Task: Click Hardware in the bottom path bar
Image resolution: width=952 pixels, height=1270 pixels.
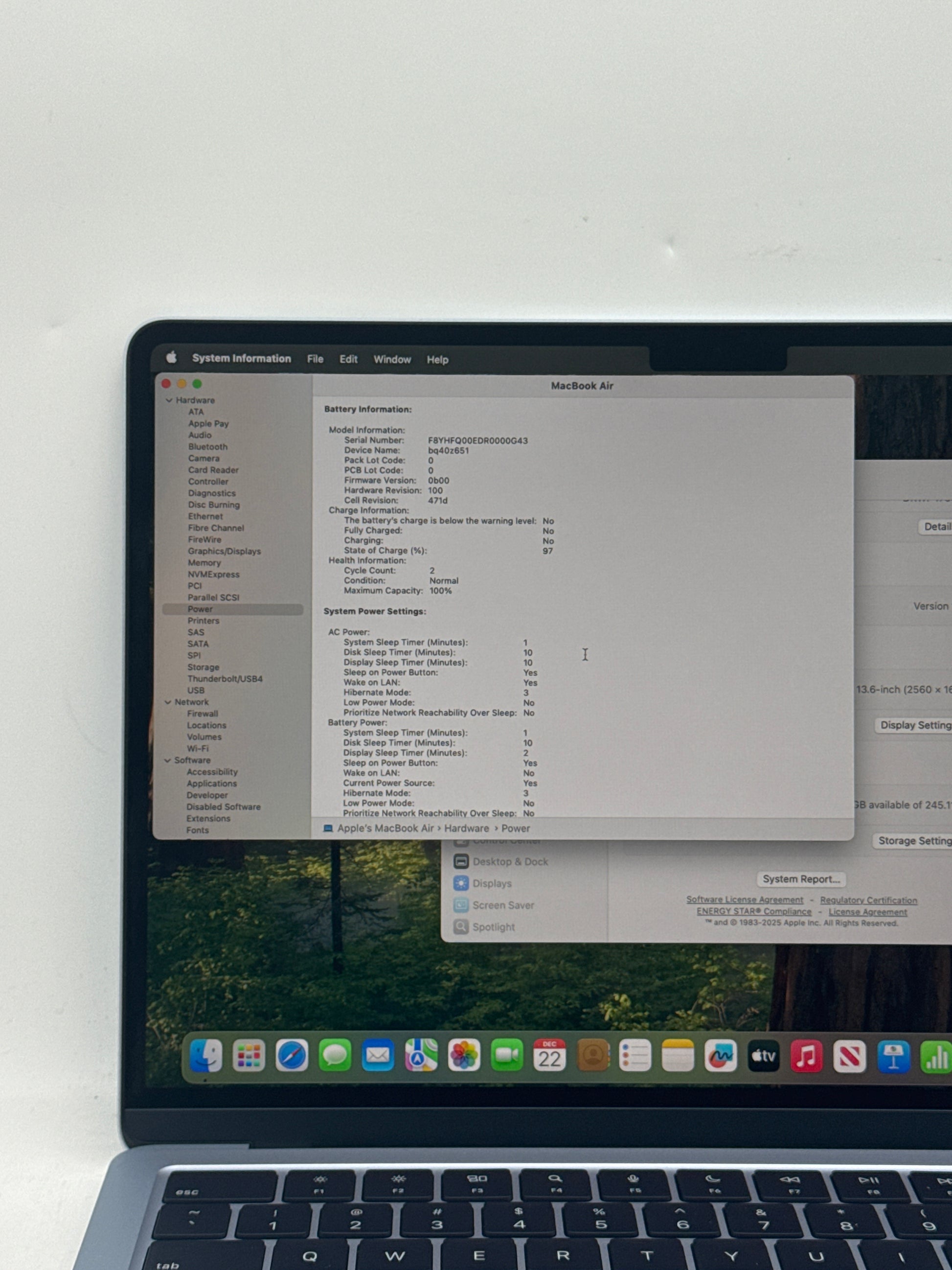Action: 466,829
